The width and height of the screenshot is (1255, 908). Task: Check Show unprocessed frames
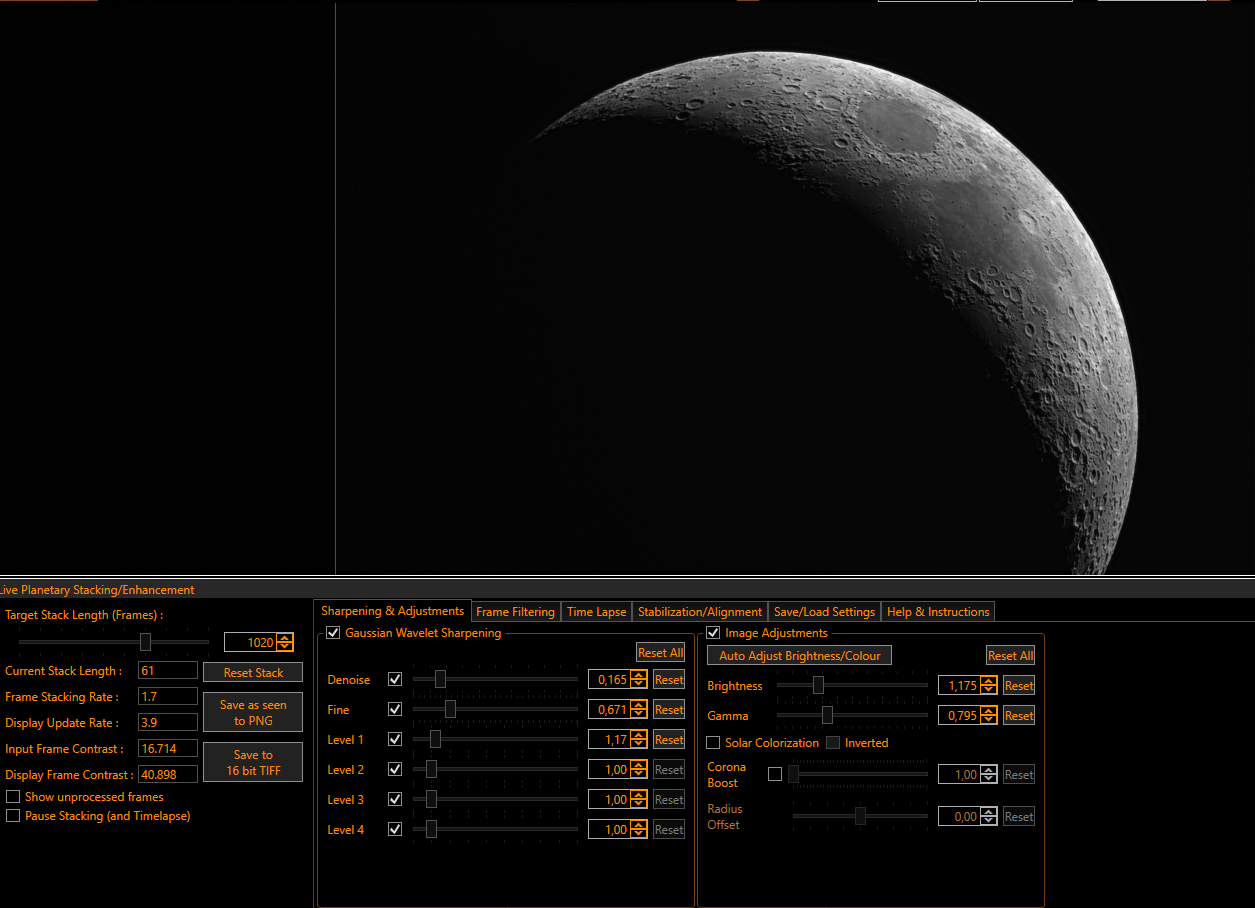pos(13,797)
